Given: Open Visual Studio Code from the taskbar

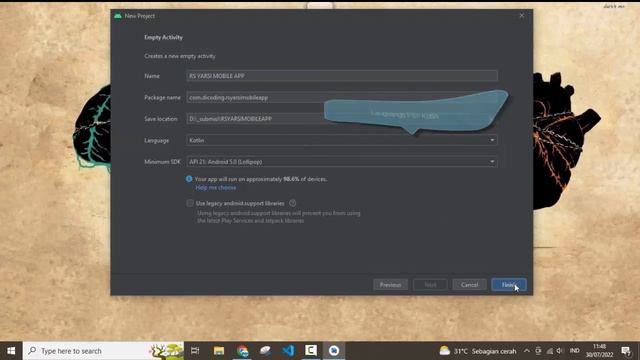Looking at the screenshot, I should click(288, 351).
